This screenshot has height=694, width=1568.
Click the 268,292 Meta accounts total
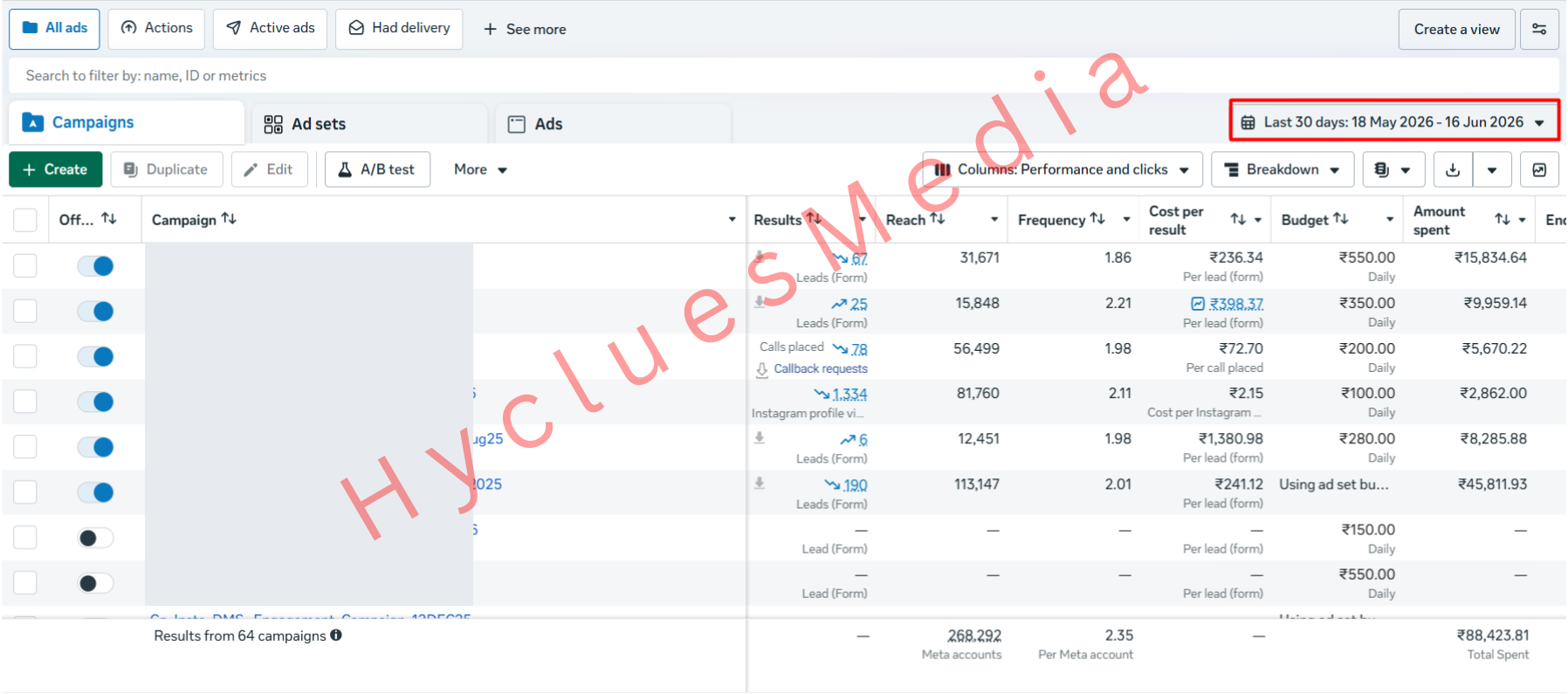pos(974,636)
